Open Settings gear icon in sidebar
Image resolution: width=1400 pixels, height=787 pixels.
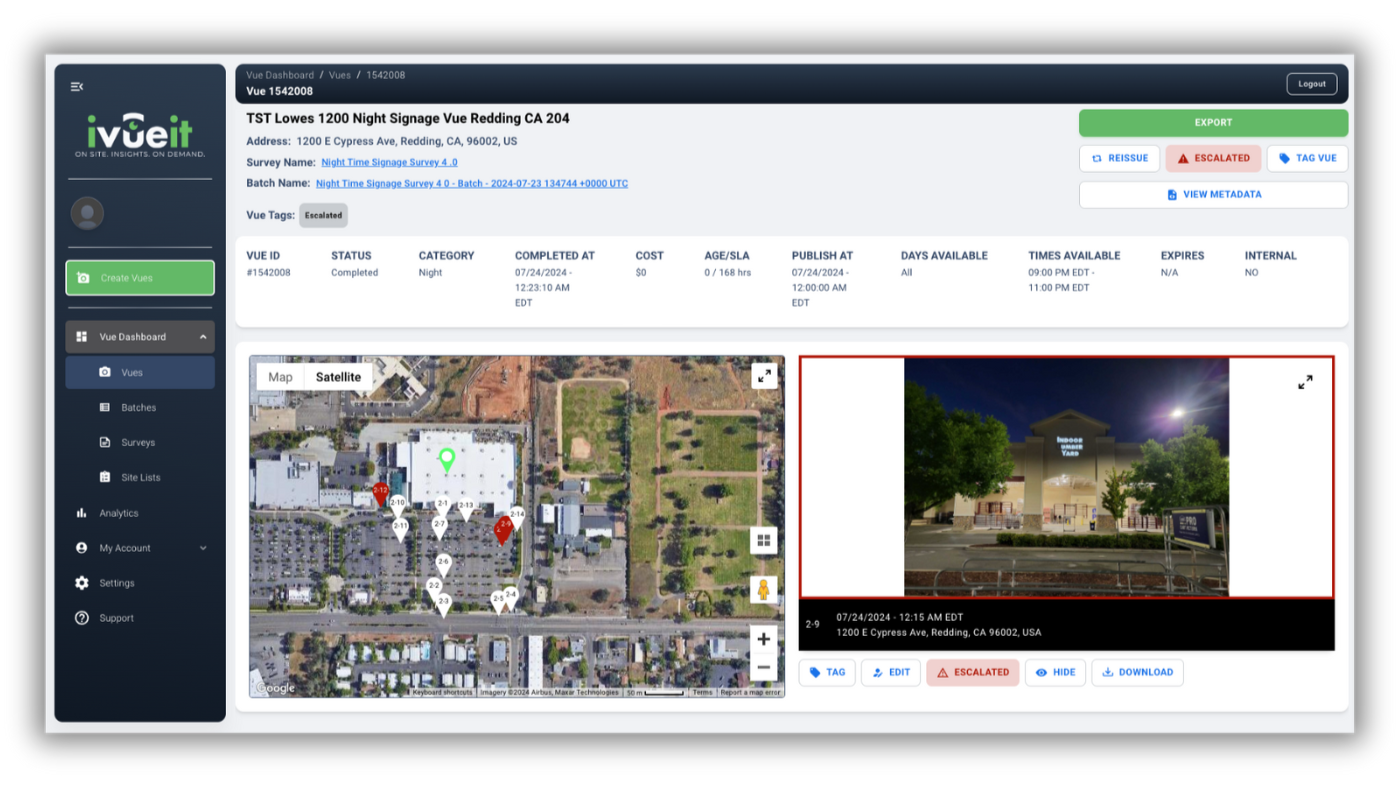click(82, 583)
